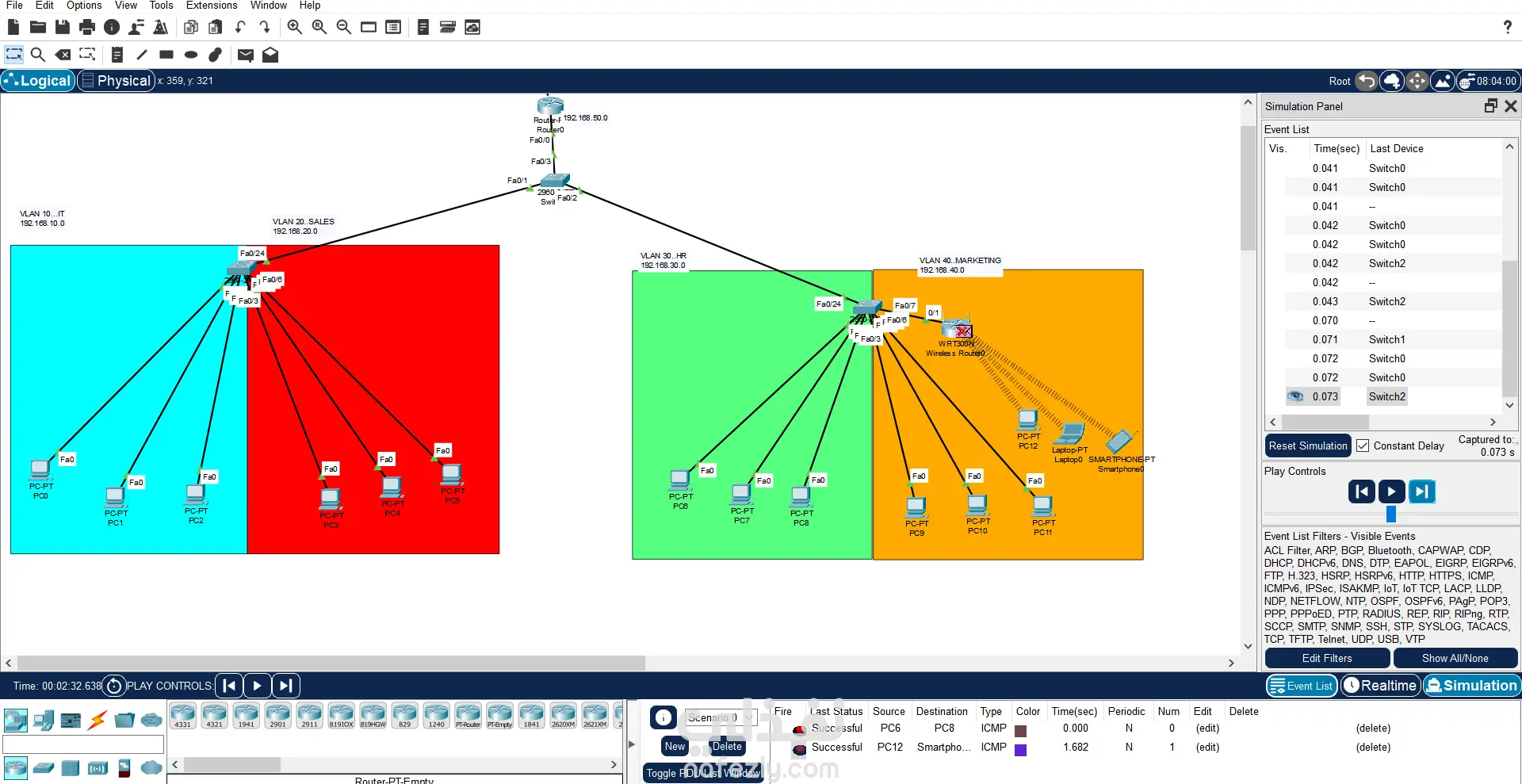Create a new network file
The width and height of the screenshot is (1522, 784).
(x=13, y=27)
